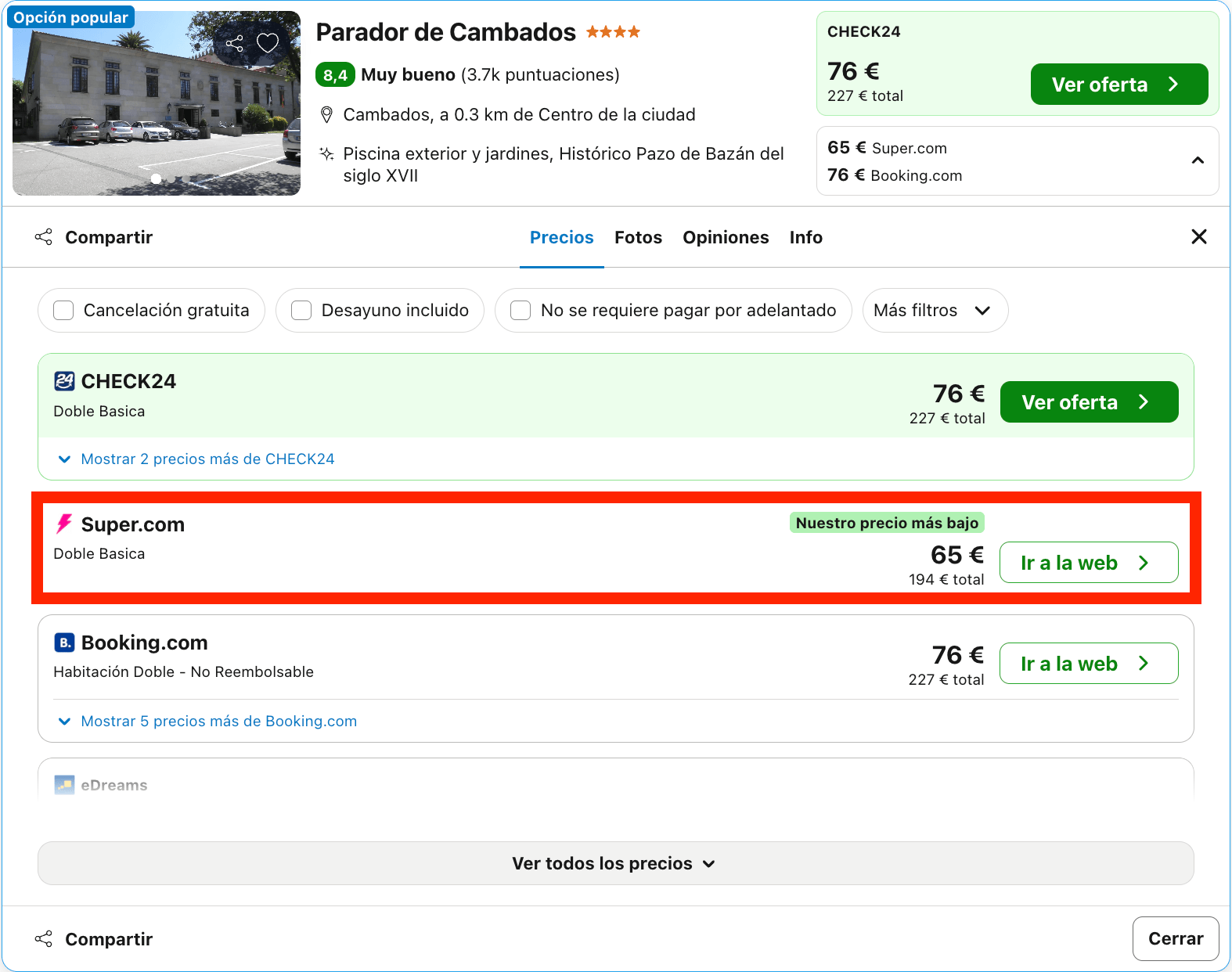The image size is (1232, 972).
Task: Click Ir a la web for Super.com
Action: tap(1089, 563)
